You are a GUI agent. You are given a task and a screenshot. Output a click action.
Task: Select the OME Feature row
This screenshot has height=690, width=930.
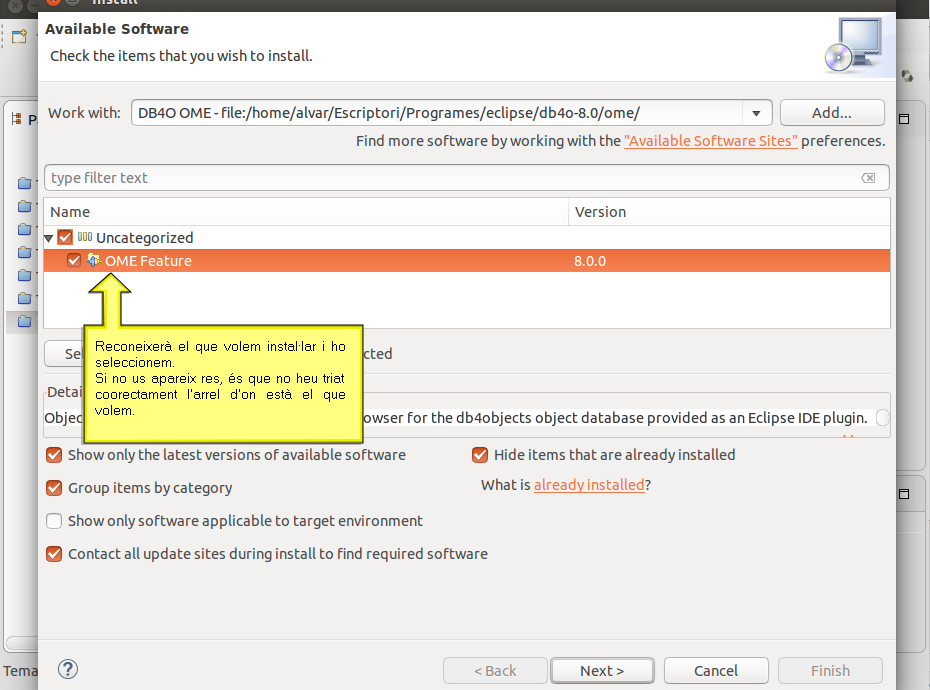(467, 260)
